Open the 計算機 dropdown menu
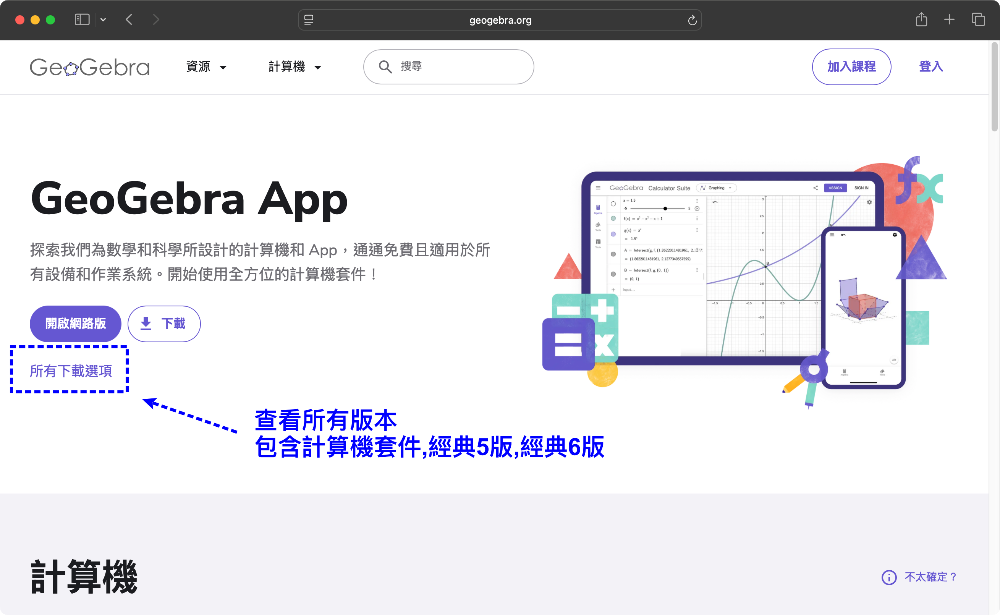 click(x=294, y=66)
